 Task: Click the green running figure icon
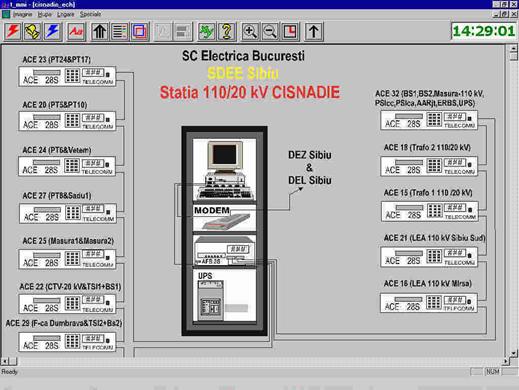coord(206,32)
